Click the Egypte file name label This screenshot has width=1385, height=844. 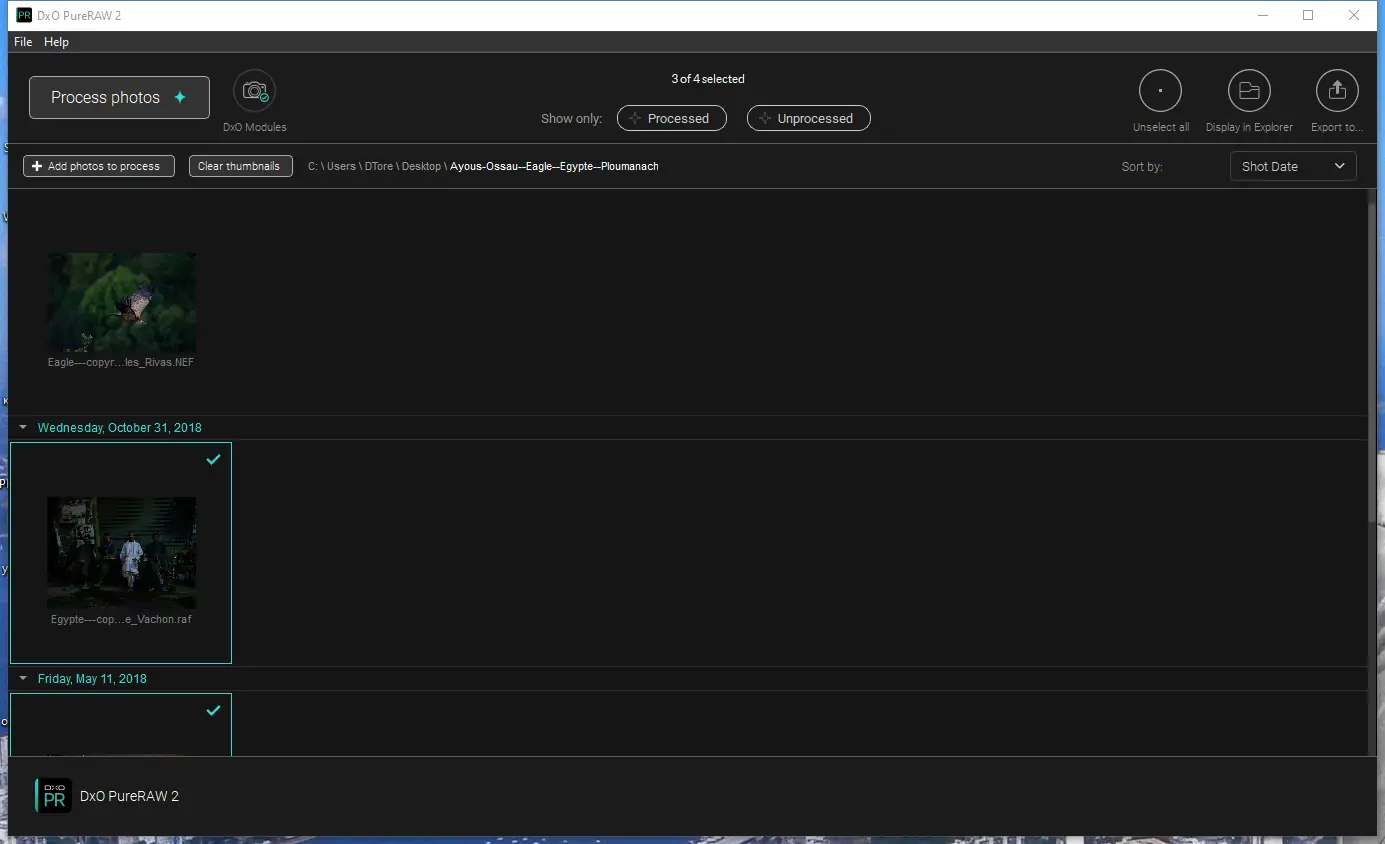pos(121,619)
